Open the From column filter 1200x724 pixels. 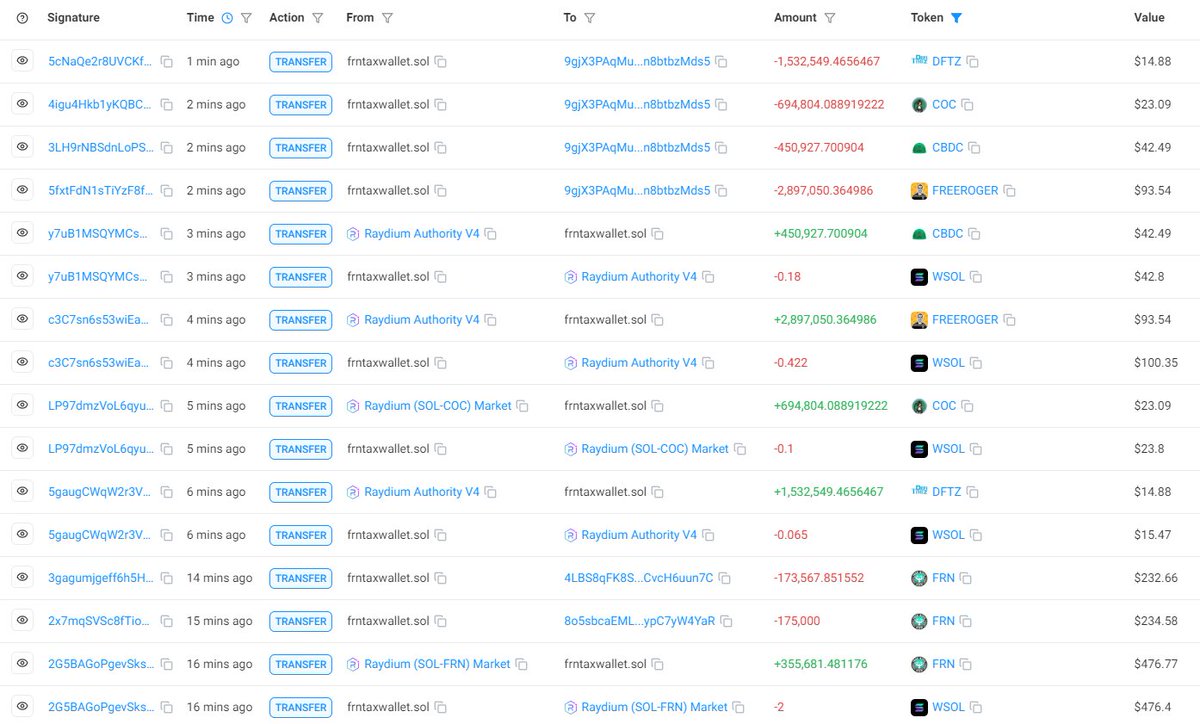[x=388, y=18]
